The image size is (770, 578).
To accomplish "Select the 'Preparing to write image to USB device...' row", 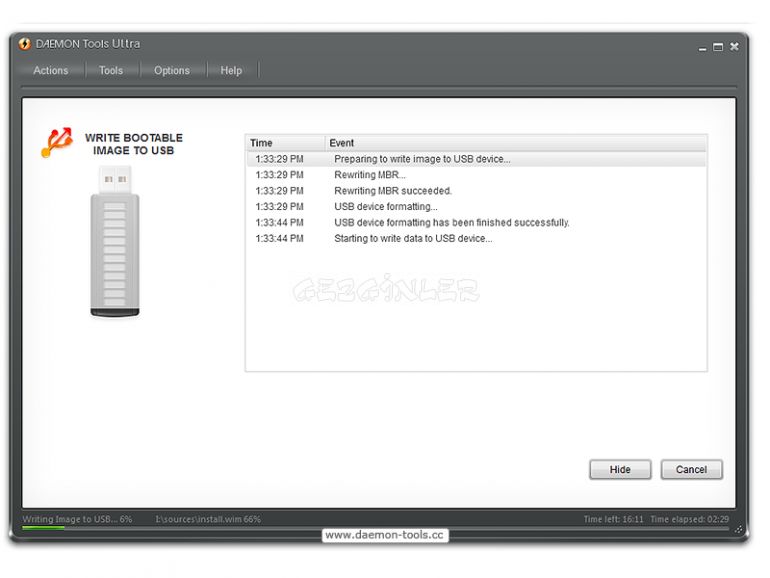I will coord(476,159).
